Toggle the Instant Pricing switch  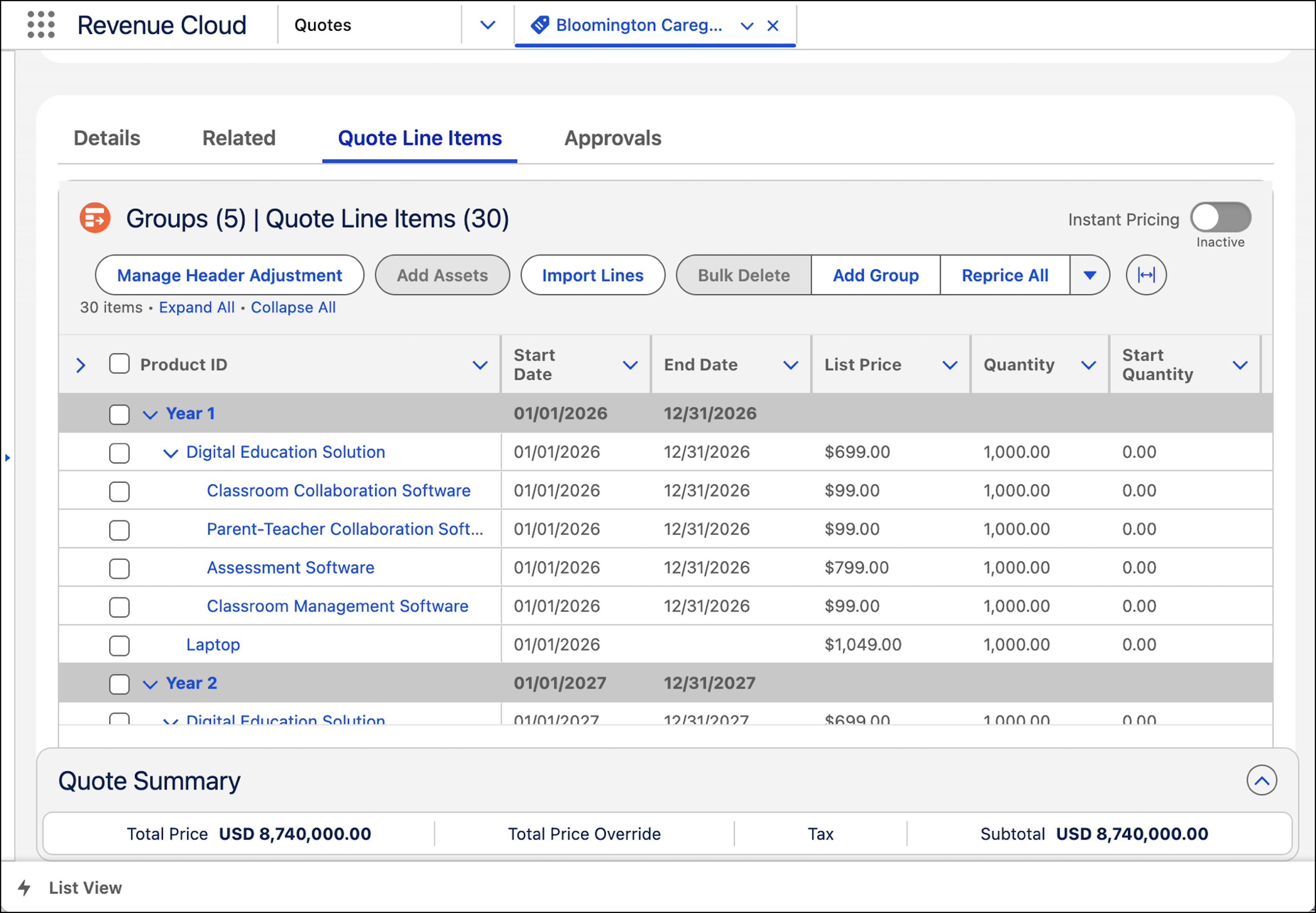[x=1220, y=217]
